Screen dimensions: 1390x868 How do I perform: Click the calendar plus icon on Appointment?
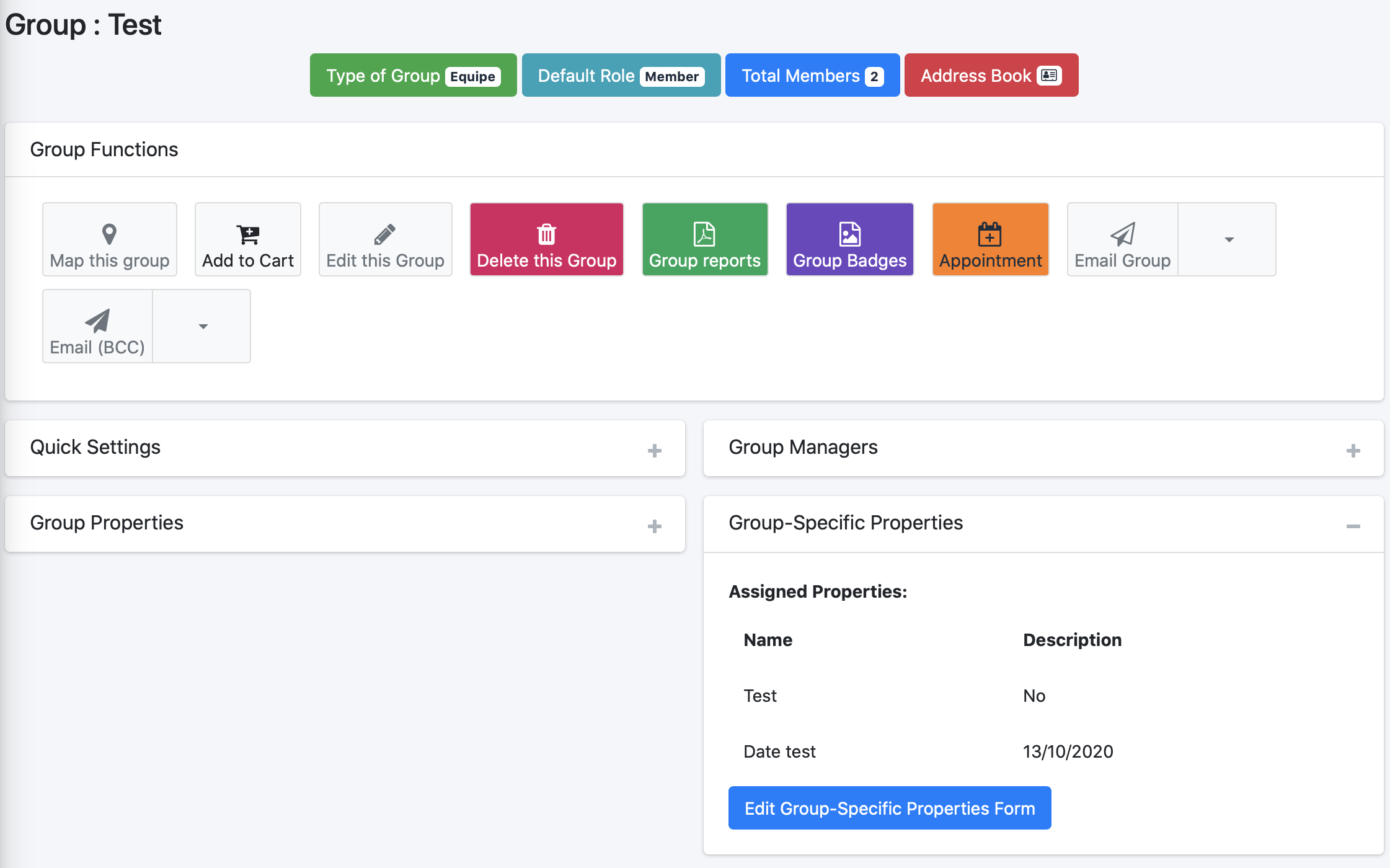990,234
